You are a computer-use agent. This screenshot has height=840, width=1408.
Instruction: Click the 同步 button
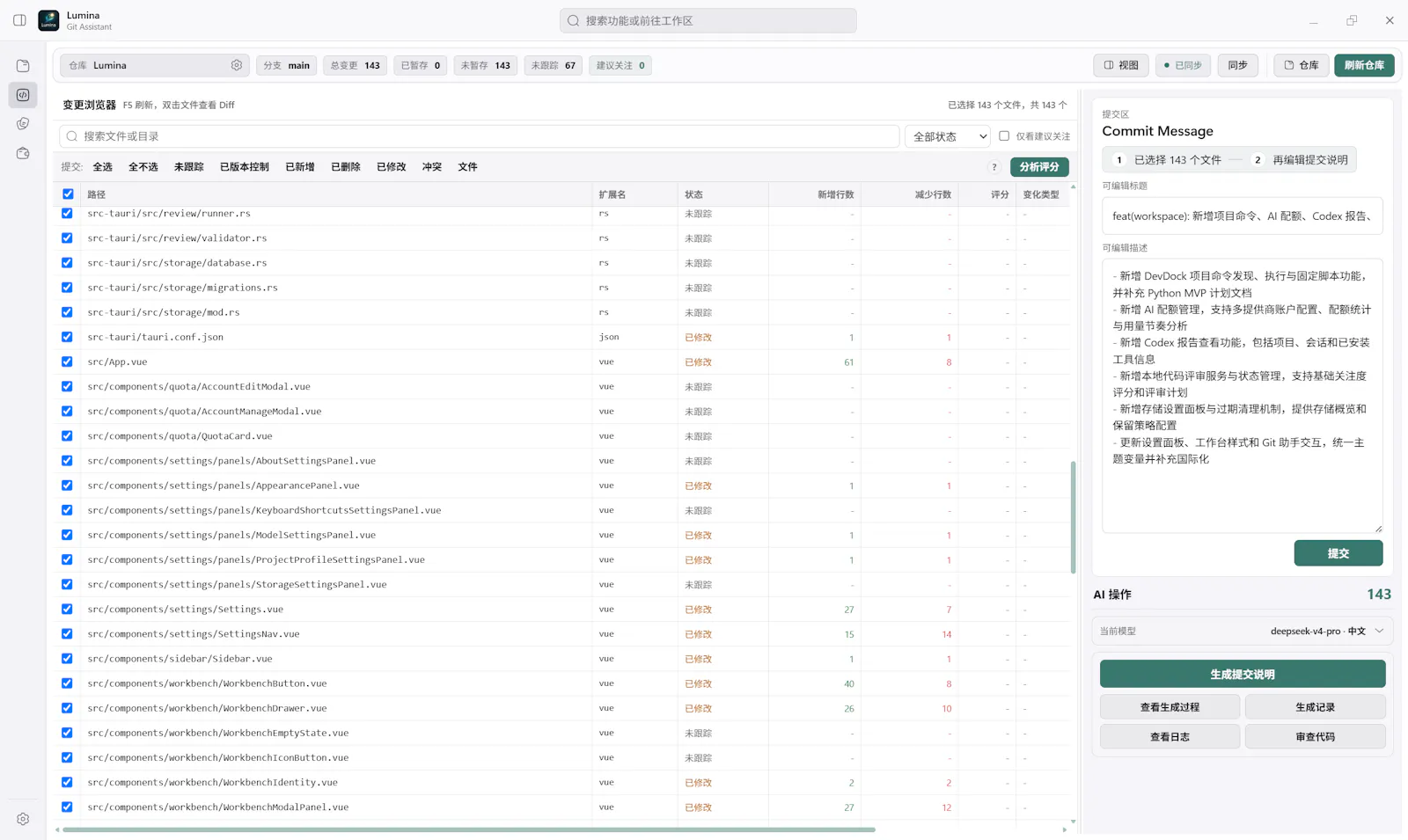pyautogui.click(x=1238, y=65)
